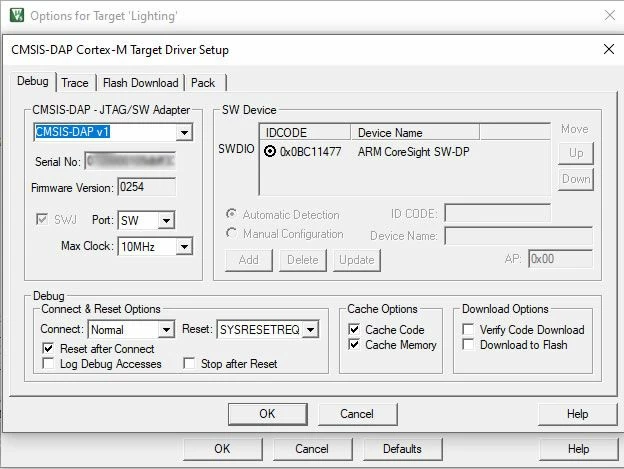Open the Port SW dropdown
Screen dimensions: 624x469
[x=166, y=220]
